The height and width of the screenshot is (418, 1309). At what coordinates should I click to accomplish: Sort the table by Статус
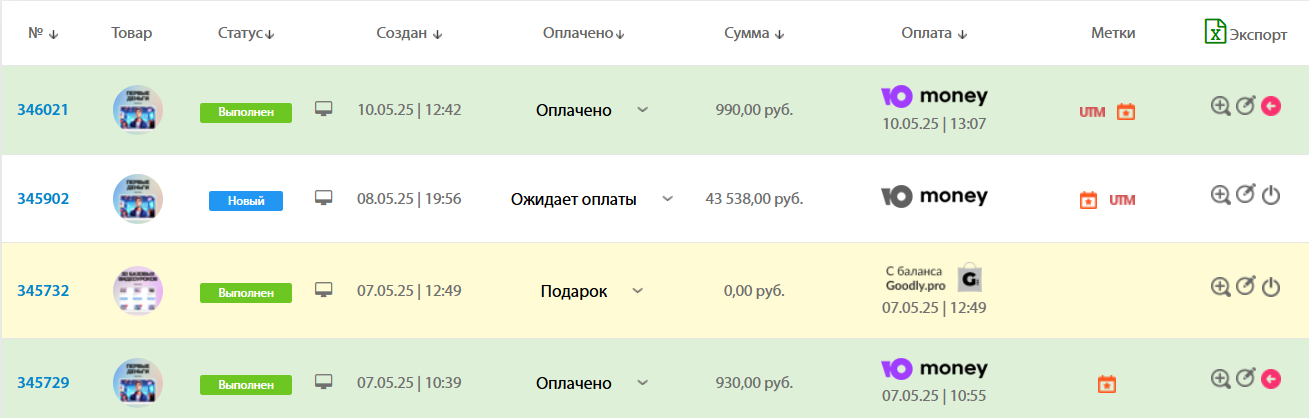coord(246,33)
